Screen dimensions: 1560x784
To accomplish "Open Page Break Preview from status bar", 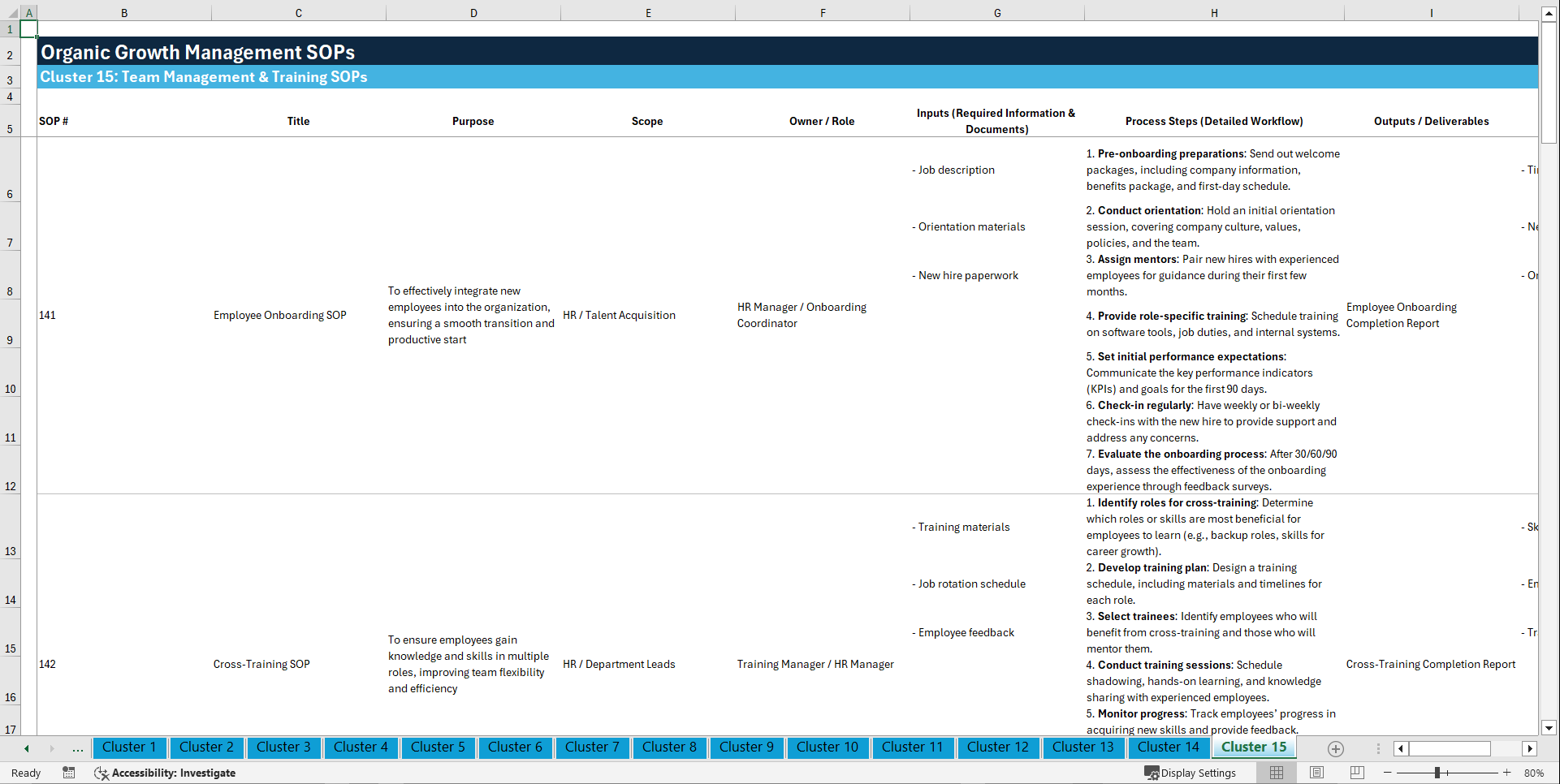I will (x=1355, y=773).
